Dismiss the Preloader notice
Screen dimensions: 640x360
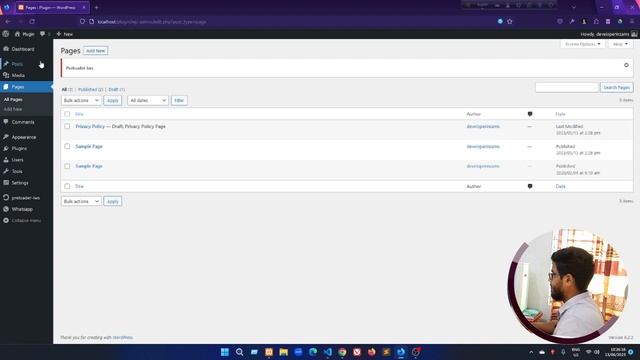coord(626,65)
